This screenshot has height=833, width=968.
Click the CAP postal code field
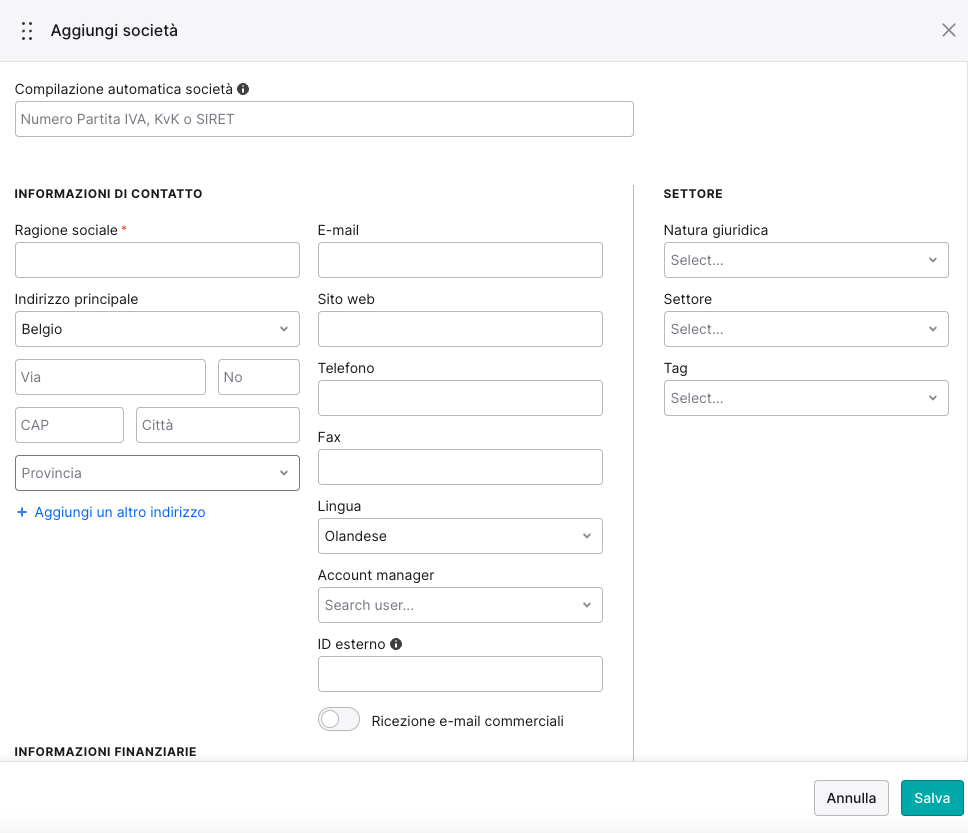pyautogui.click(x=69, y=425)
